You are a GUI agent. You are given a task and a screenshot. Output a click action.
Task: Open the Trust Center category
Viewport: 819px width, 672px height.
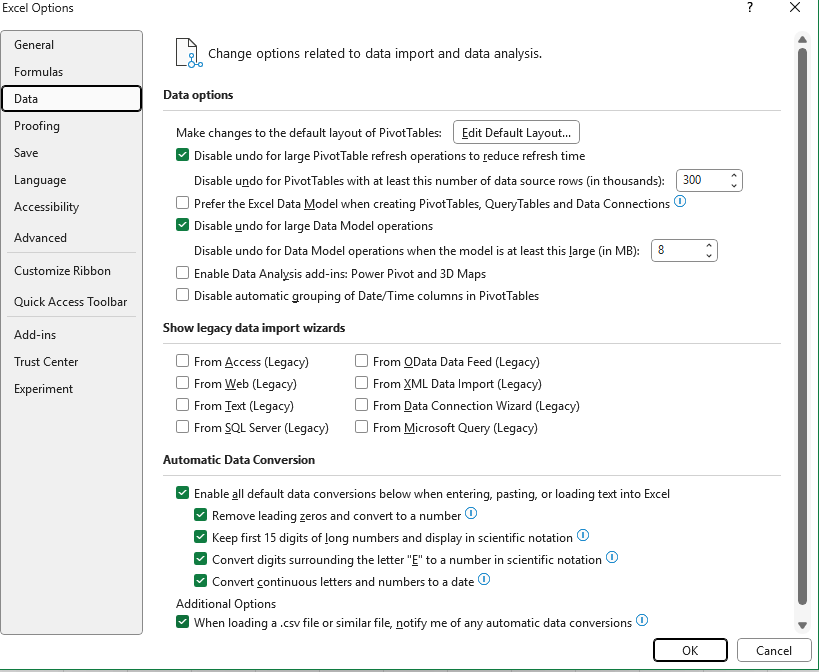pyautogui.click(x=72, y=361)
